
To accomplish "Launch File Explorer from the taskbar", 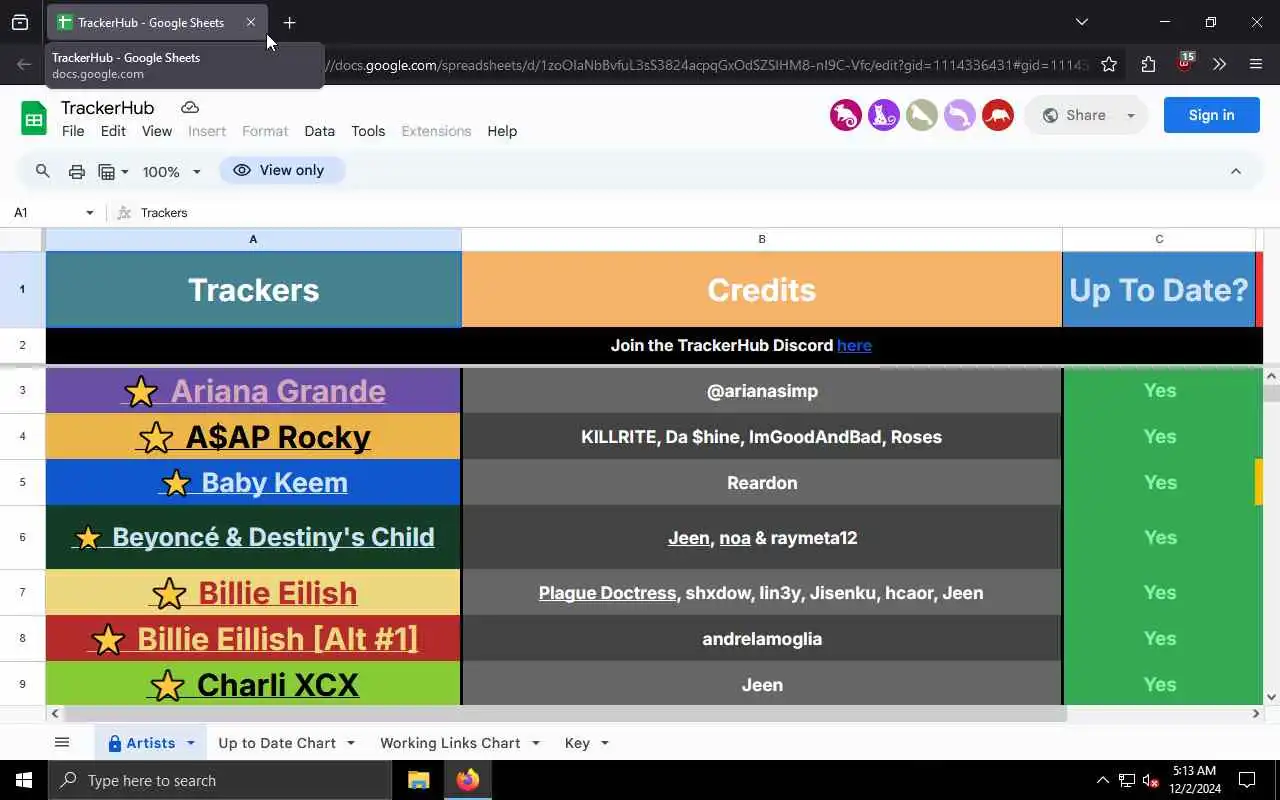I will (x=418, y=780).
